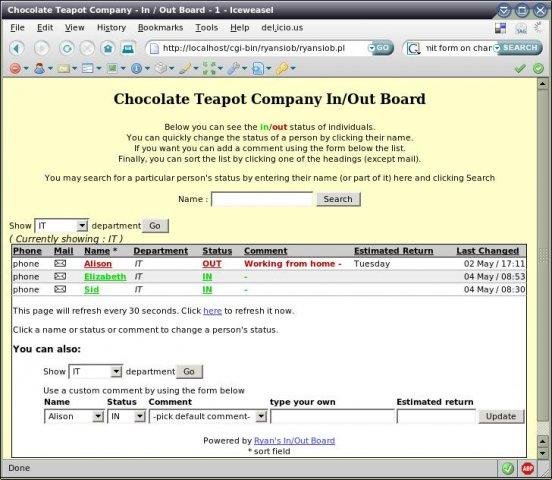Click Sid's name link
This screenshot has height=480, width=552.
pos(92,290)
